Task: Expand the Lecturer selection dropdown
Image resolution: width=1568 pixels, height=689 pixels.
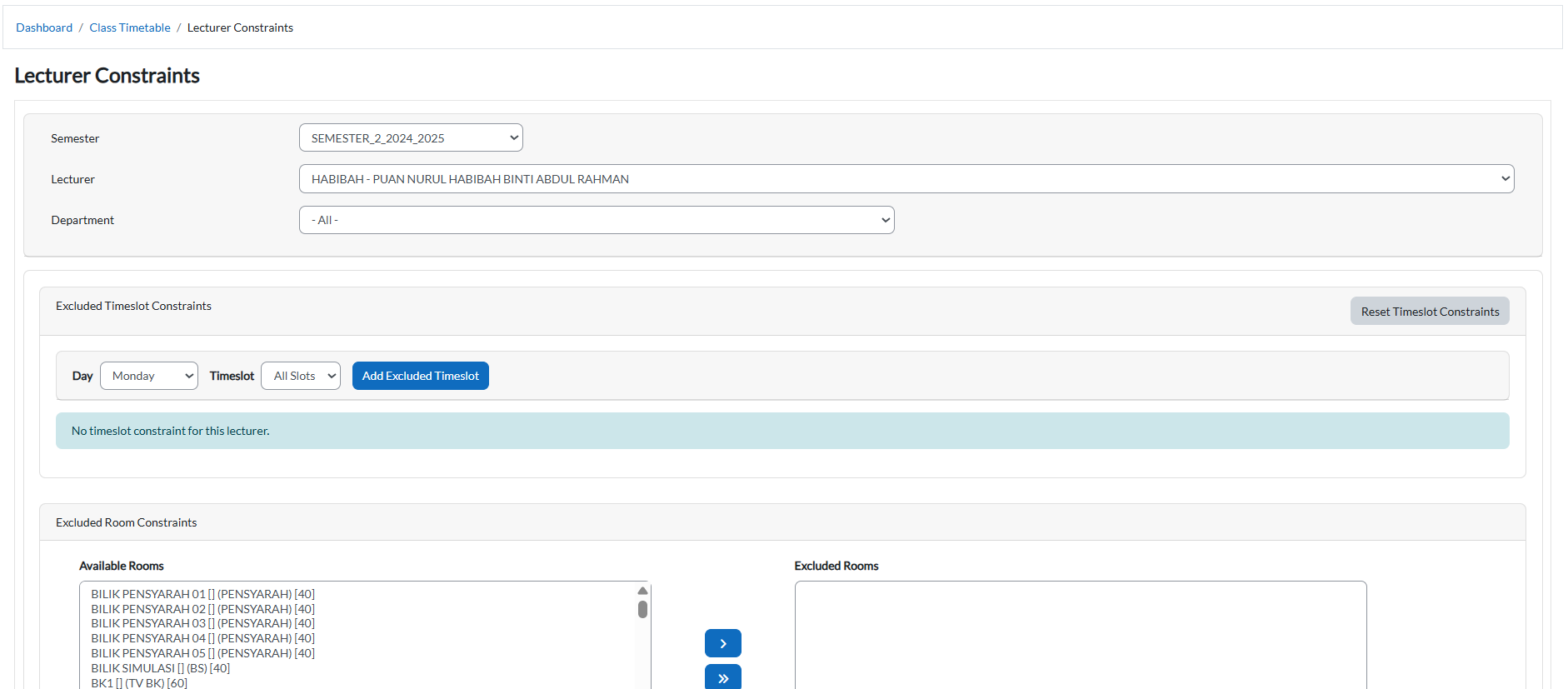Action: [906, 179]
